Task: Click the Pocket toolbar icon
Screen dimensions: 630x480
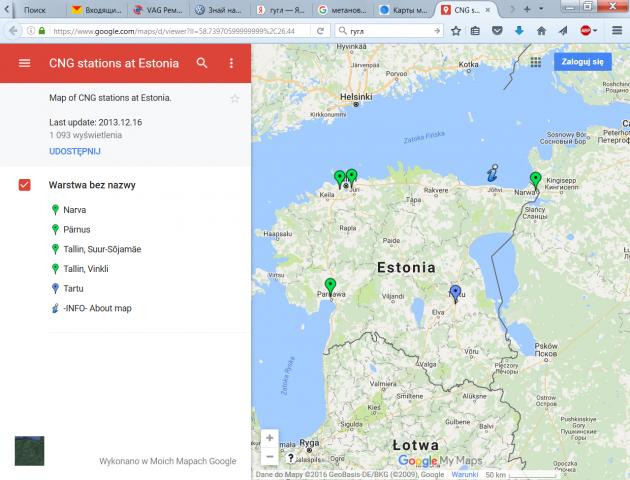Action: click(497, 31)
